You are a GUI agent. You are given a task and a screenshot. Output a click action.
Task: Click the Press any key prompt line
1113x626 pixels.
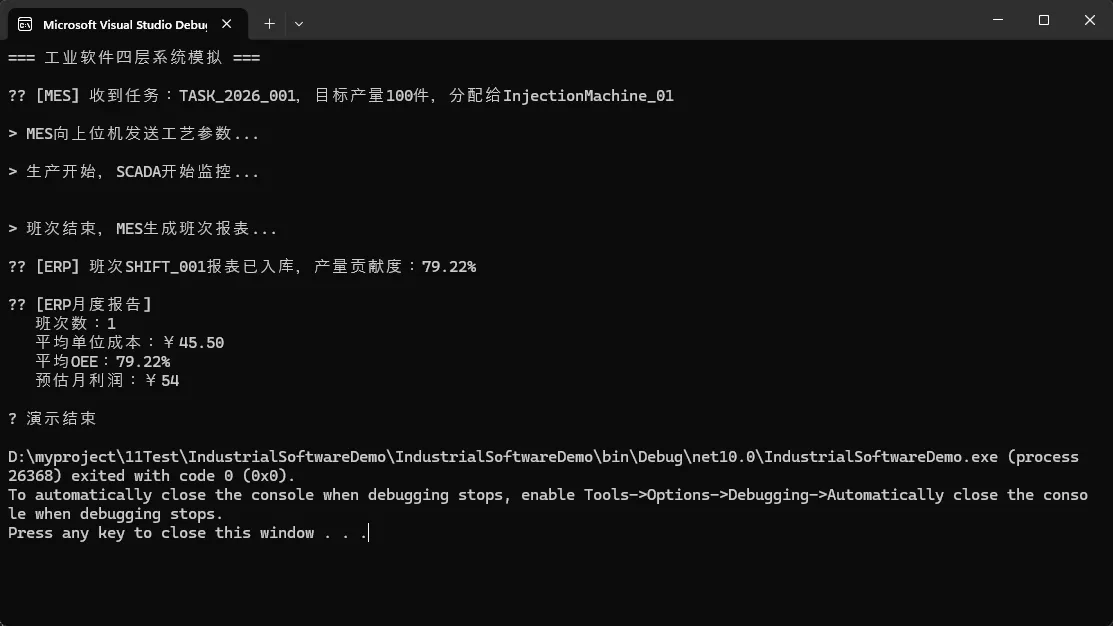[187, 533]
